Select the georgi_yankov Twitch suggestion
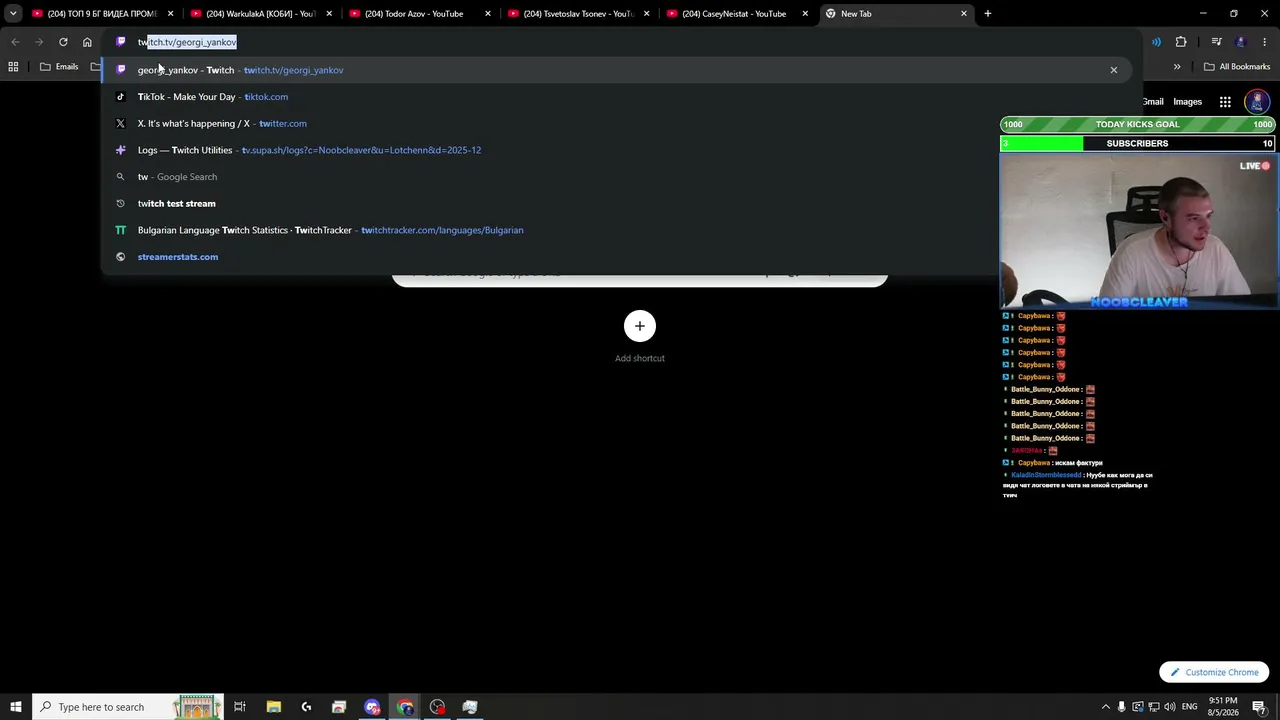The image size is (1280, 720). [617, 70]
